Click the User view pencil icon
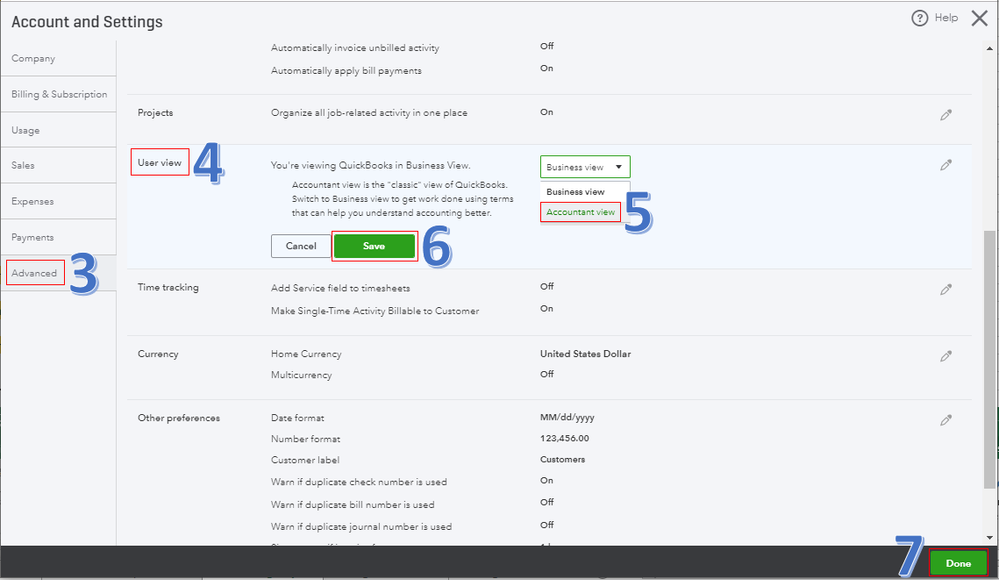The image size is (999, 580). [x=946, y=165]
